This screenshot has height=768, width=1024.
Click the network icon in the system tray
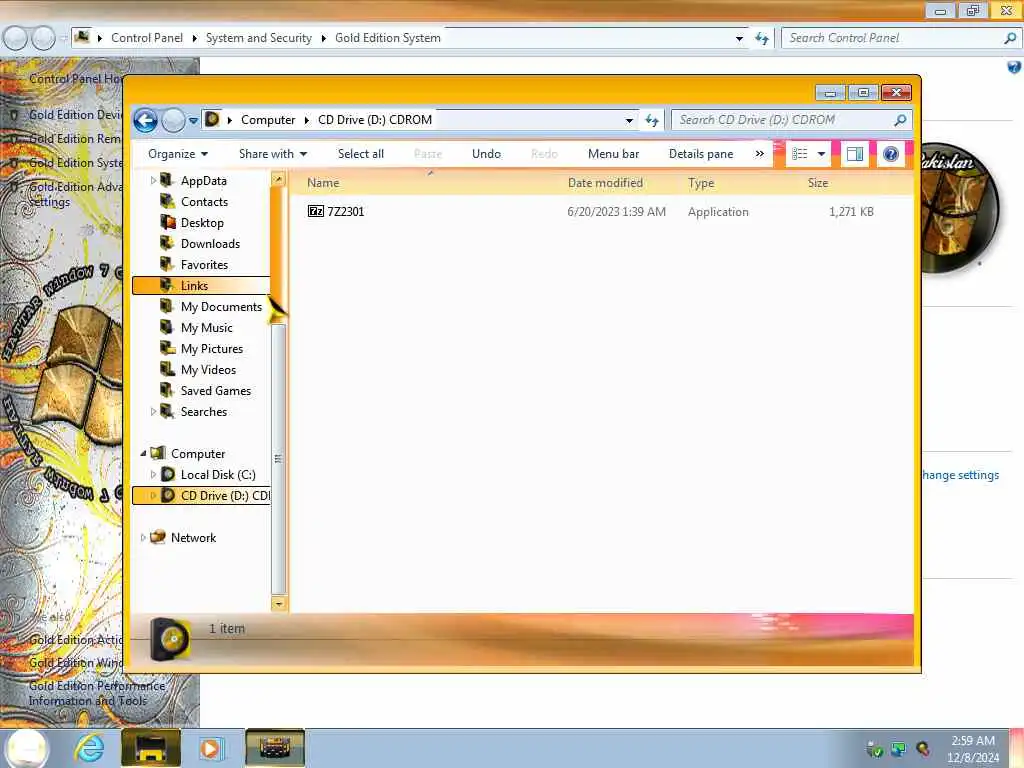[x=899, y=749]
